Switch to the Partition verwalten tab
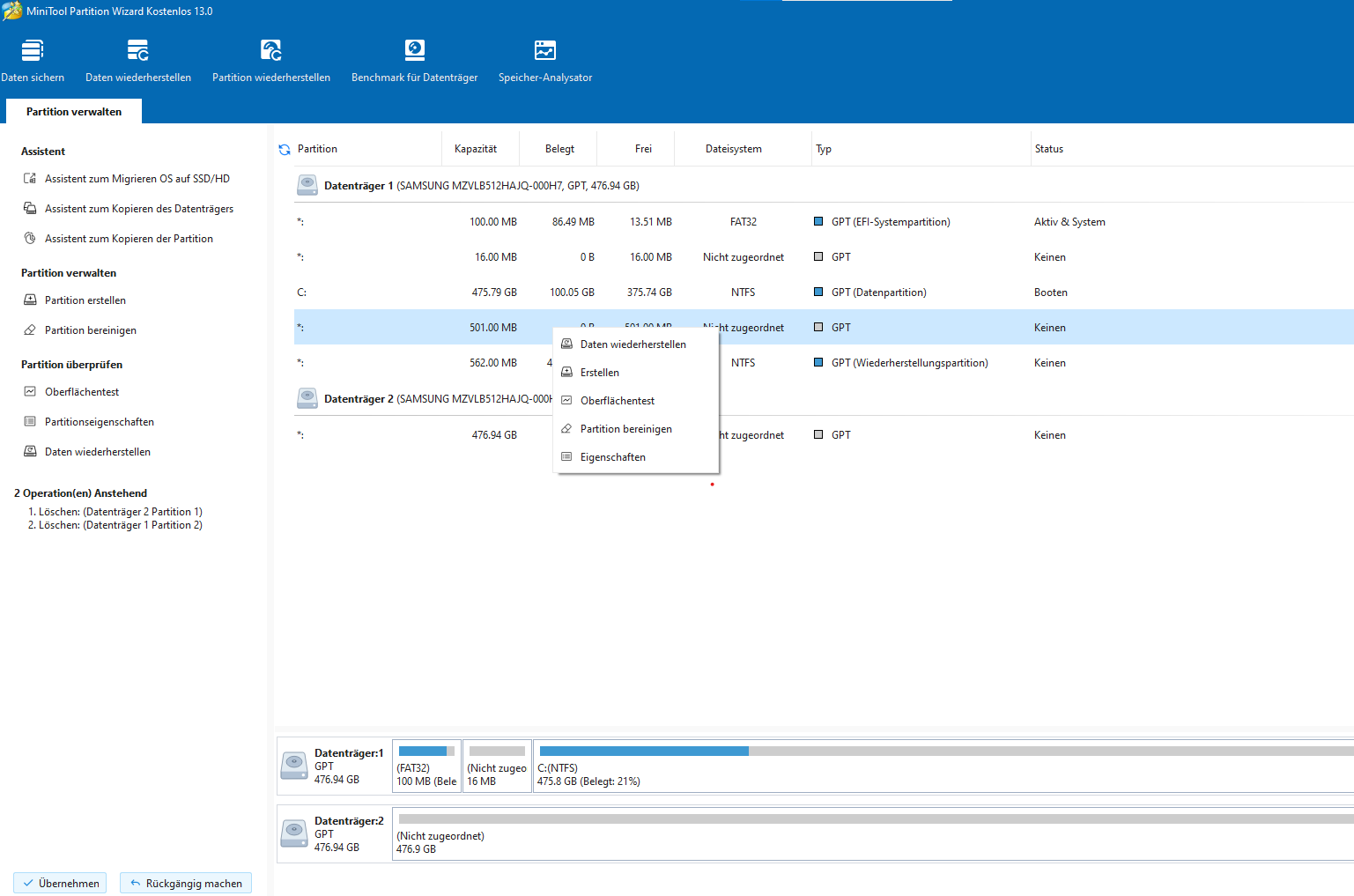The image size is (1354, 896). pos(74,112)
